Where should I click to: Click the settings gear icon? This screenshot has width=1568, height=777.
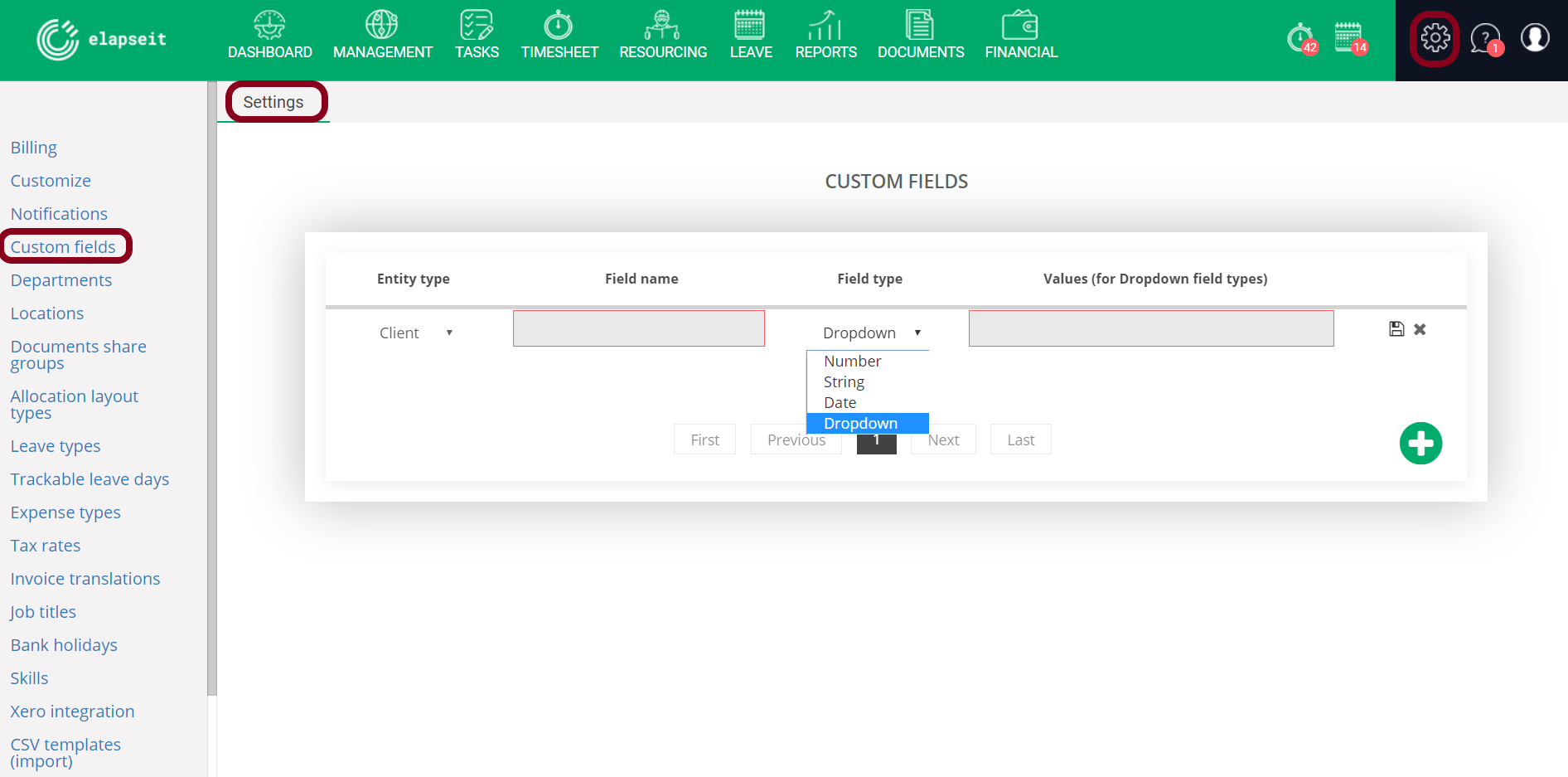[x=1435, y=38]
